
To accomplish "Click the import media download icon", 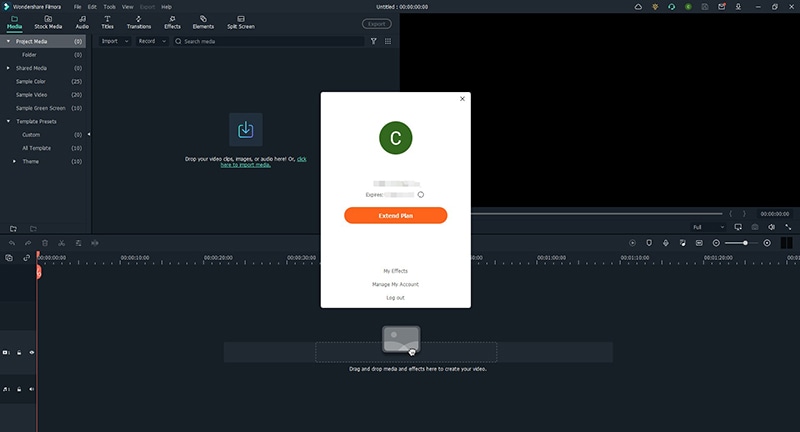I will (245, 130).
